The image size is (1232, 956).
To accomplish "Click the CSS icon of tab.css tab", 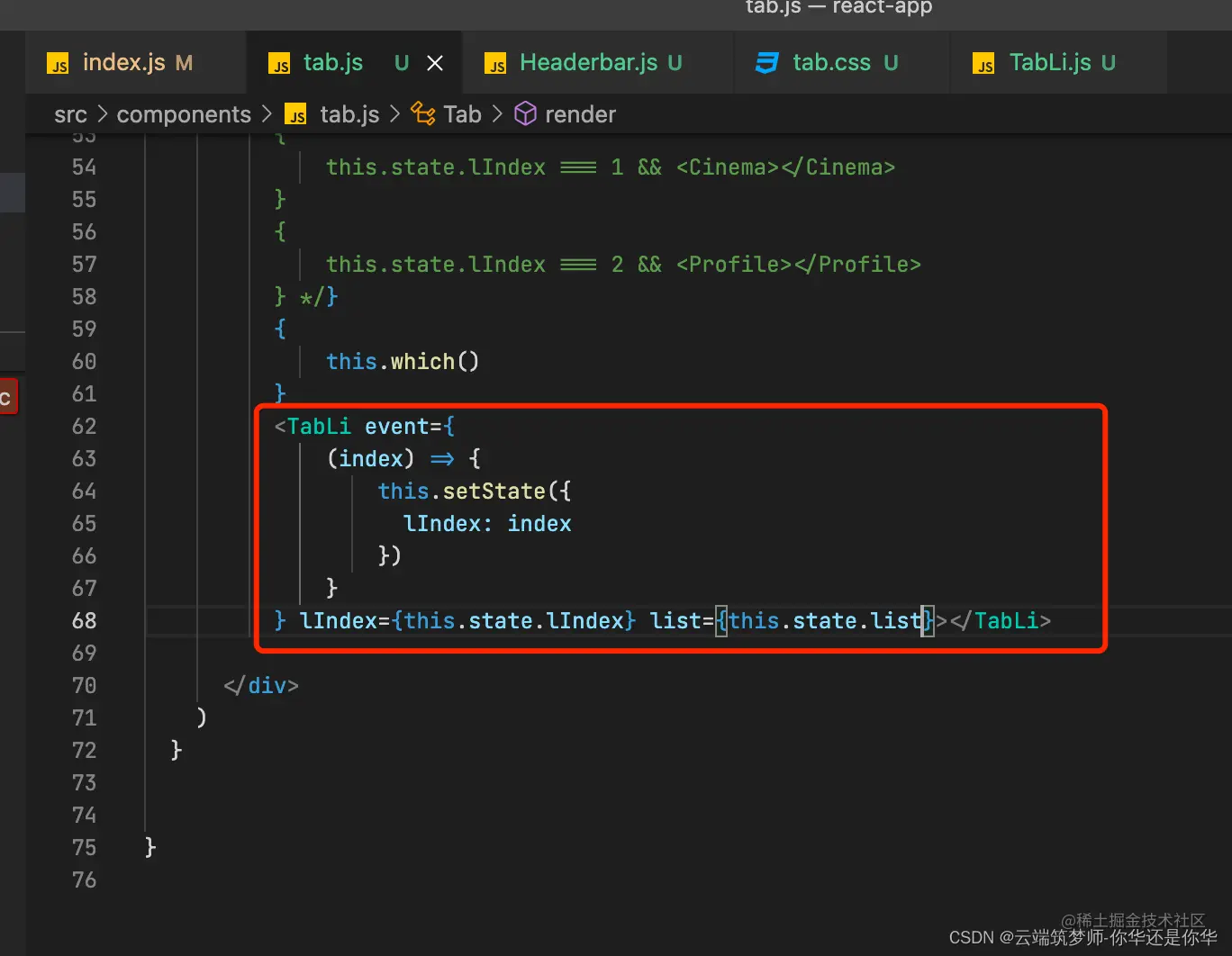I will (x=767, y=63).
